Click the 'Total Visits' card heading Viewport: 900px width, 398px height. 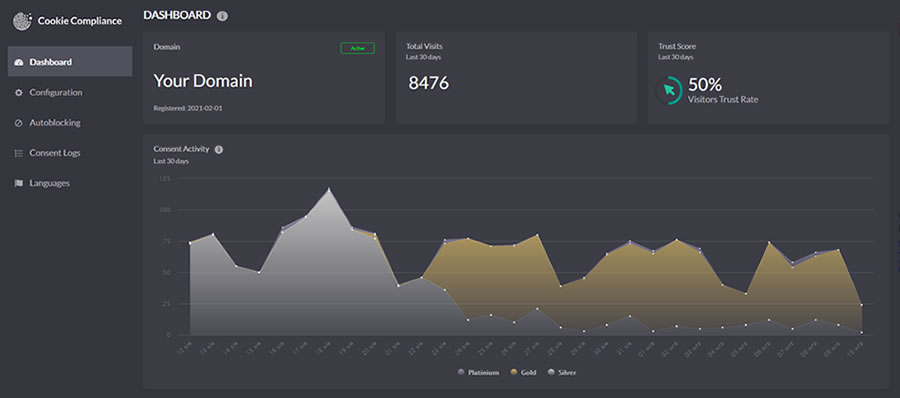(x=424, y=47)
